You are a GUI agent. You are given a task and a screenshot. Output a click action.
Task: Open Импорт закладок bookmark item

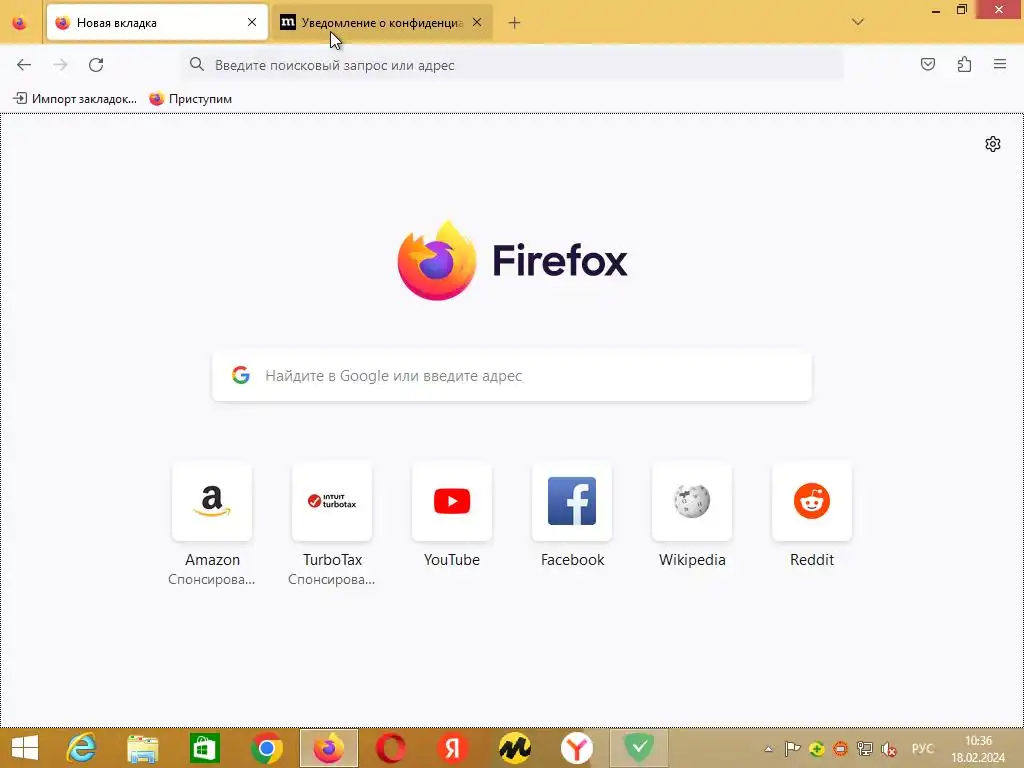click(75, 99)
